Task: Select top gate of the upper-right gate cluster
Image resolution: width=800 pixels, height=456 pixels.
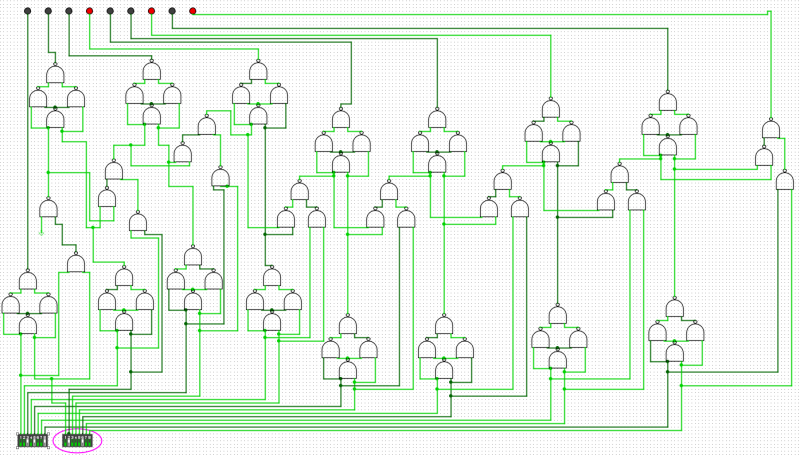Action: tap(667, 103)
